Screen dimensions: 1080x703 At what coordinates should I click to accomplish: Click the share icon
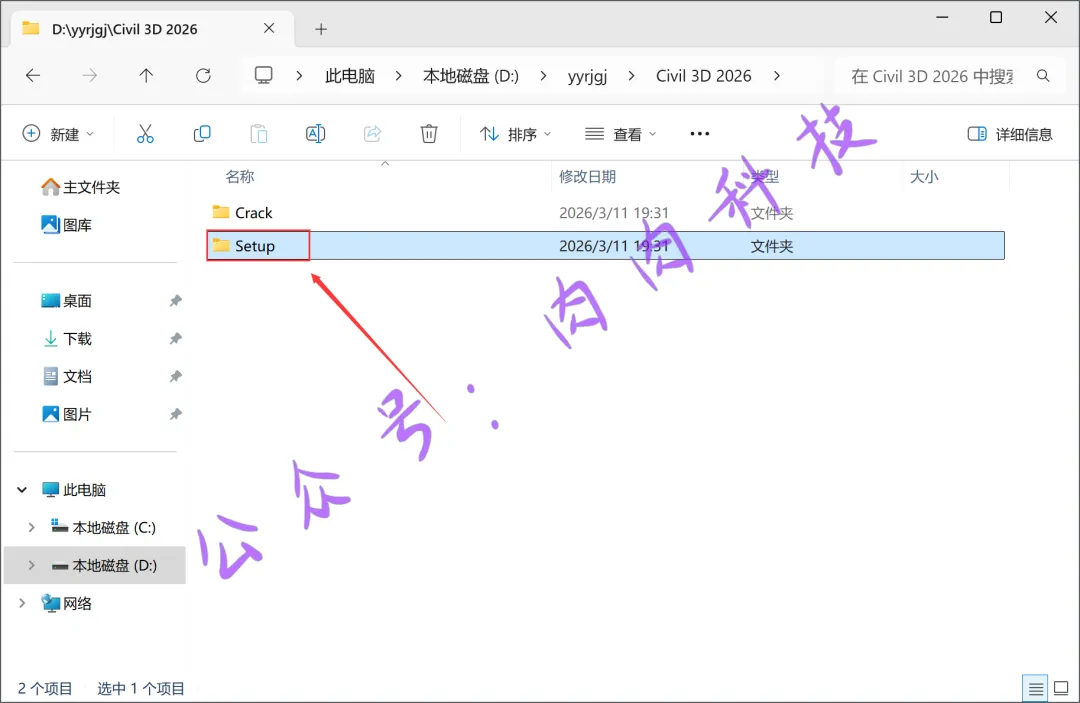coord(372,134)
